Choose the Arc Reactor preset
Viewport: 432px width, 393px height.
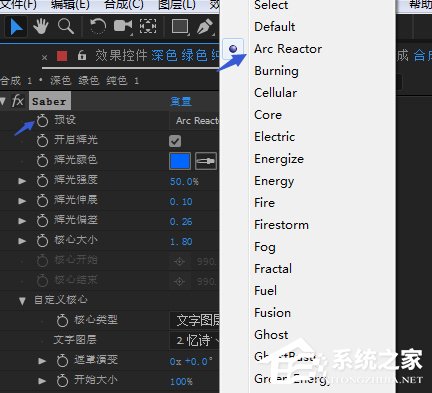pos(288,49)
